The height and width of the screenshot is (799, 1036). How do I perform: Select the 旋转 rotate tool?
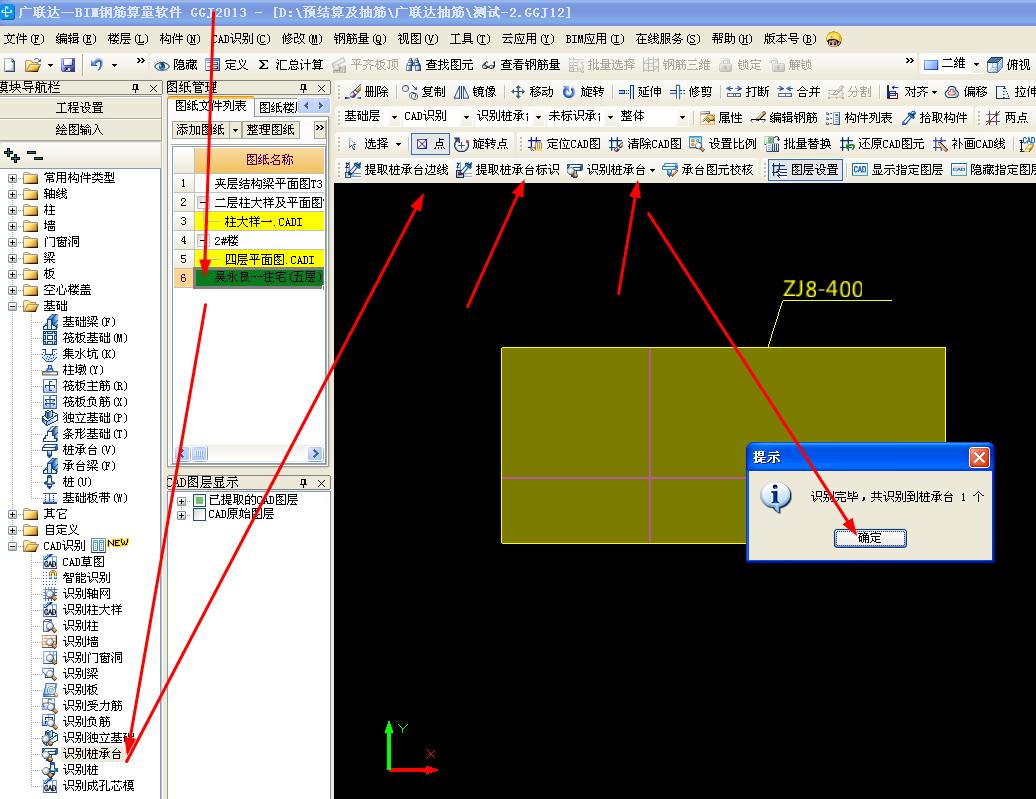click(583, 92)
